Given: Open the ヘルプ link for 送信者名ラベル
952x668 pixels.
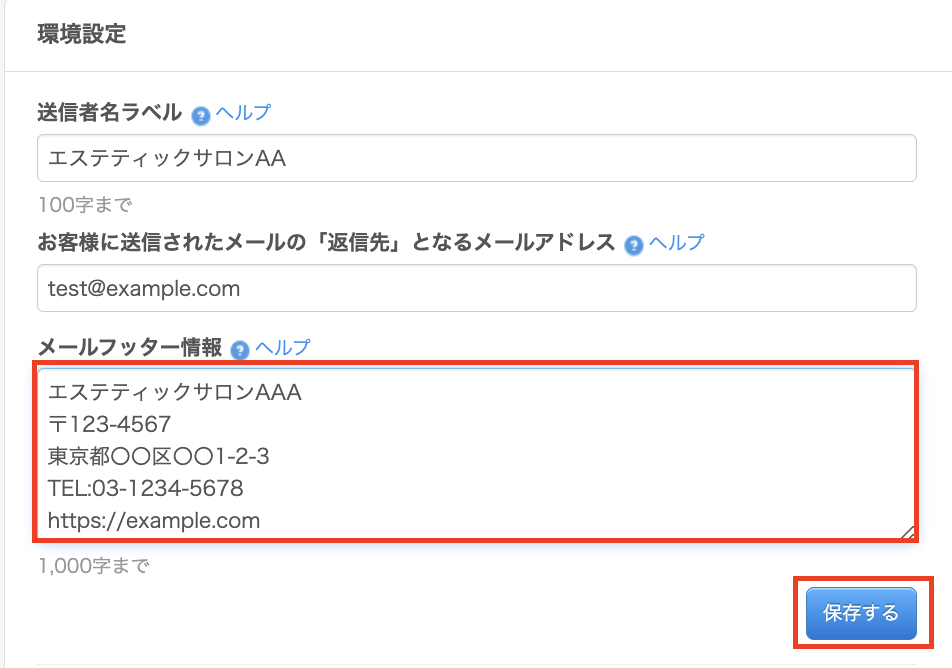Looking at the screenshot, I should [243, 113].
